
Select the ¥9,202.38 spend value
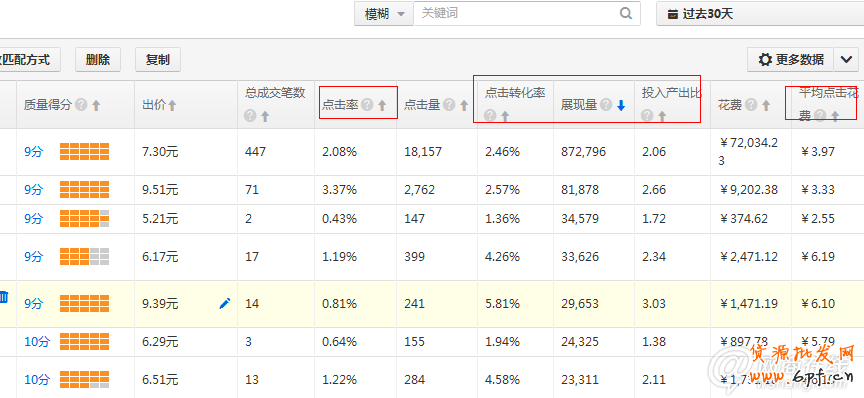click(x=749, y=190)
